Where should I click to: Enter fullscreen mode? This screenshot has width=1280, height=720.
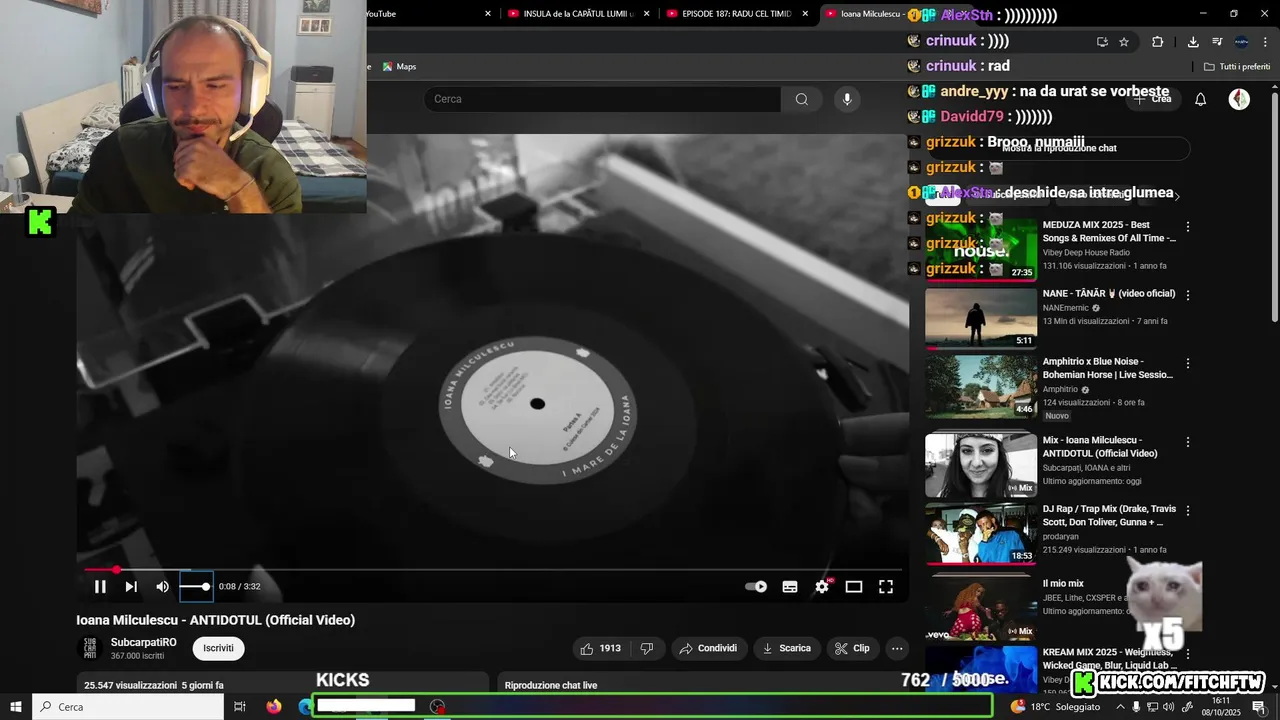pyautogui.click(x=886, y=587)
